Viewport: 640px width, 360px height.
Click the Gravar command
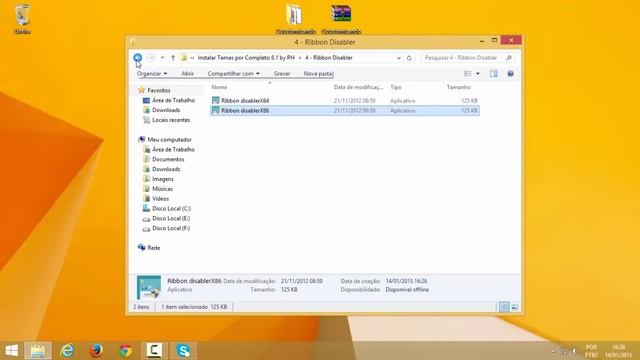pos(282,73)
